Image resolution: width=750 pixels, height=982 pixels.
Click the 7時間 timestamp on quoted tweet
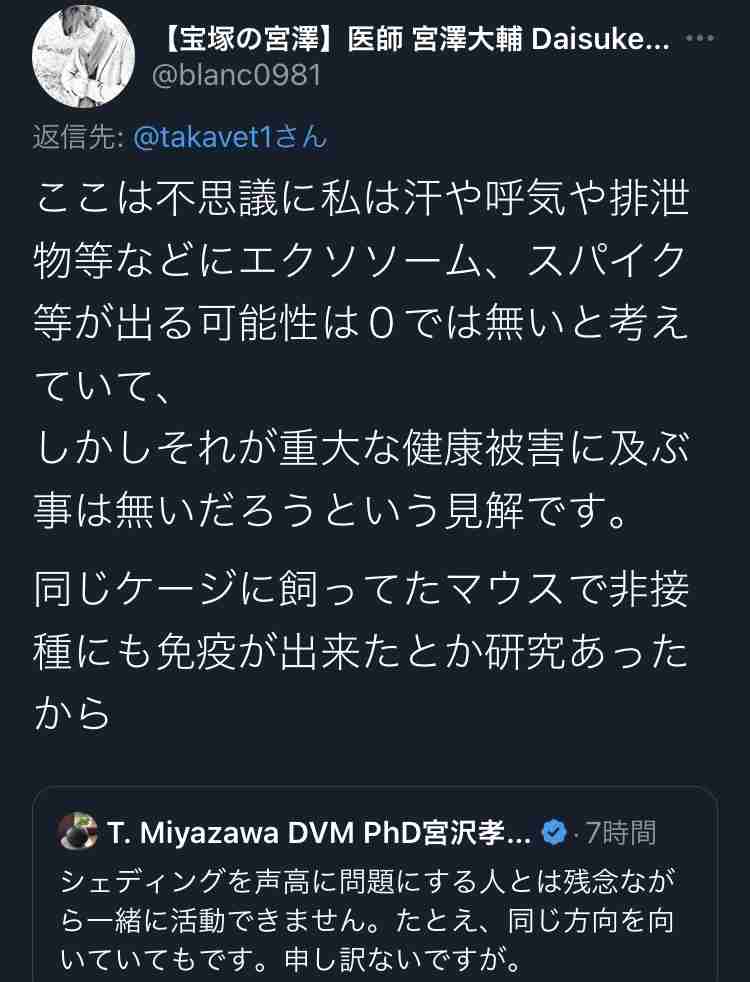click(620, 833)
